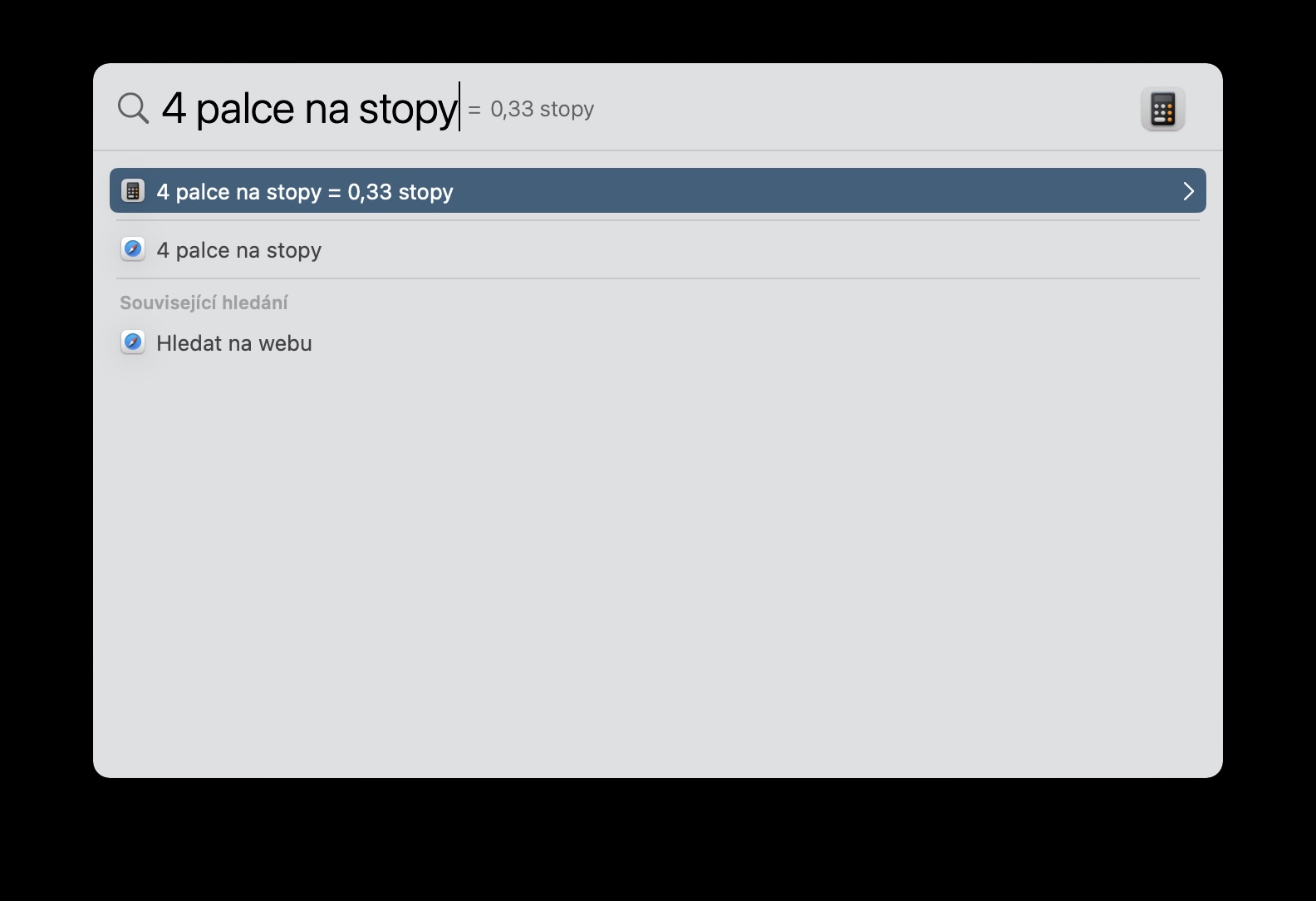
Task: Click "0,33 stopy" value in the highlighted row
Action: 400,192
